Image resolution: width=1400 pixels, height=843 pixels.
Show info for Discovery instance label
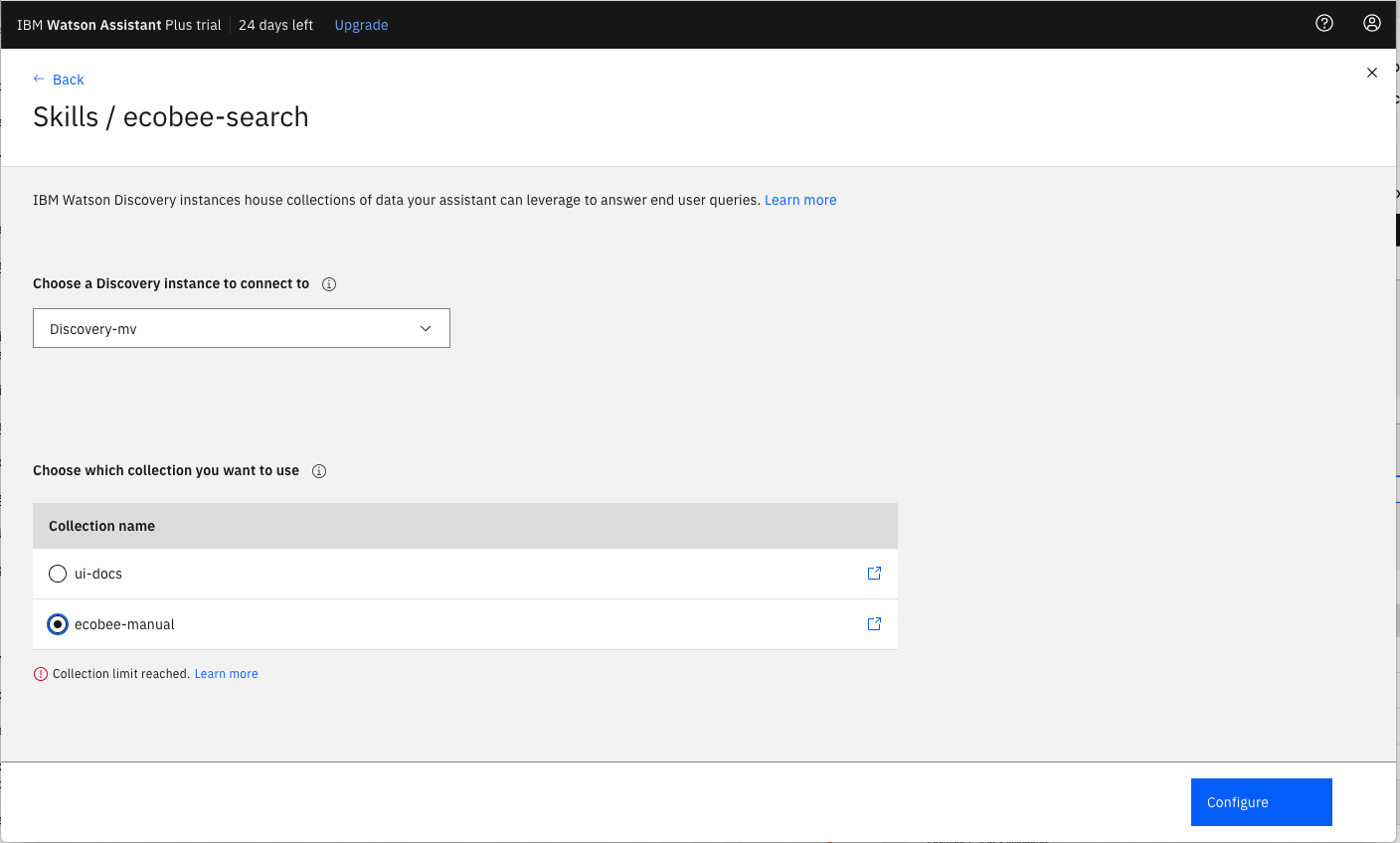[x=329, y=284]
